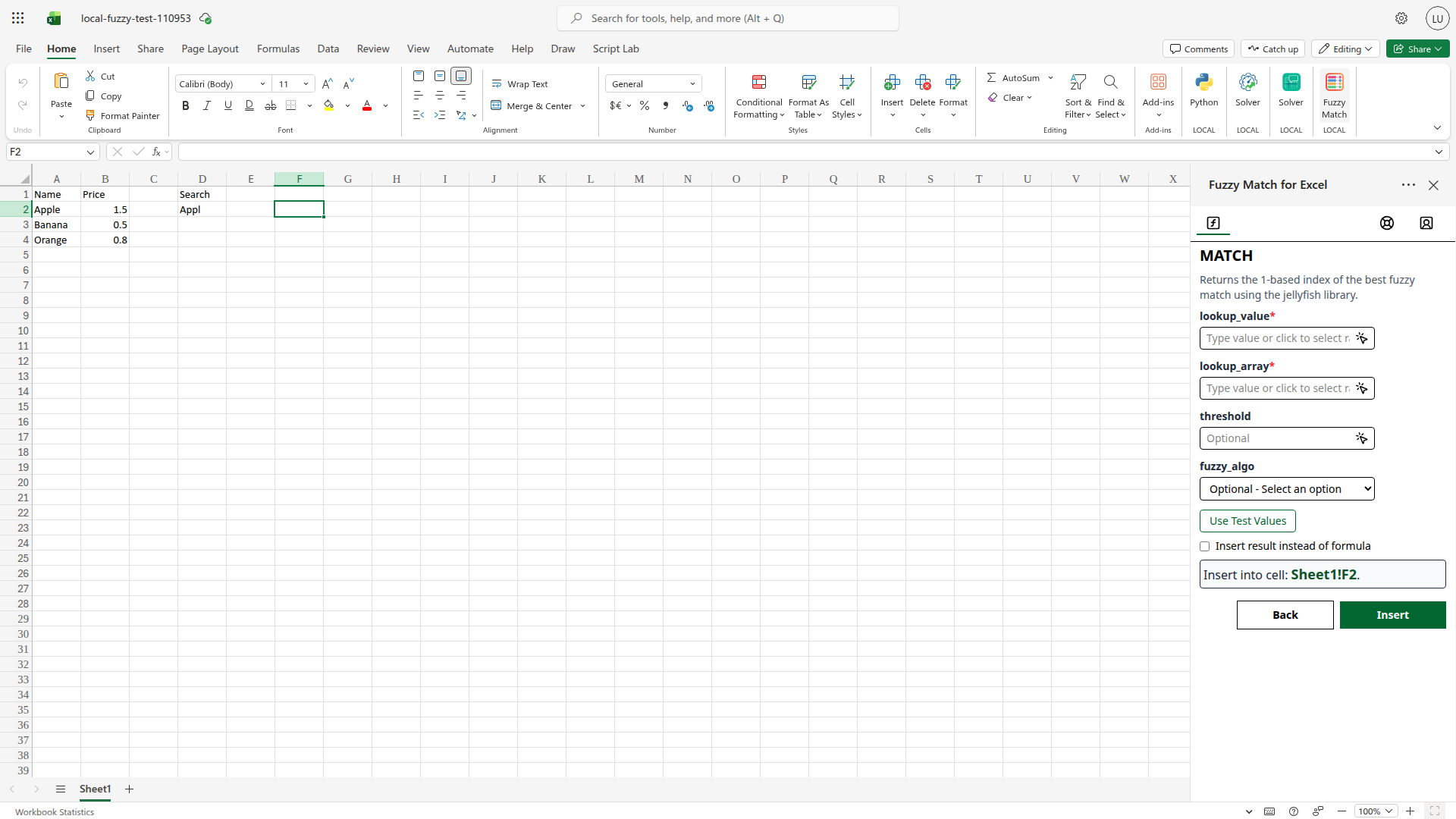
Task: Toggle strikethrough formatting
Action: (270, 105)
